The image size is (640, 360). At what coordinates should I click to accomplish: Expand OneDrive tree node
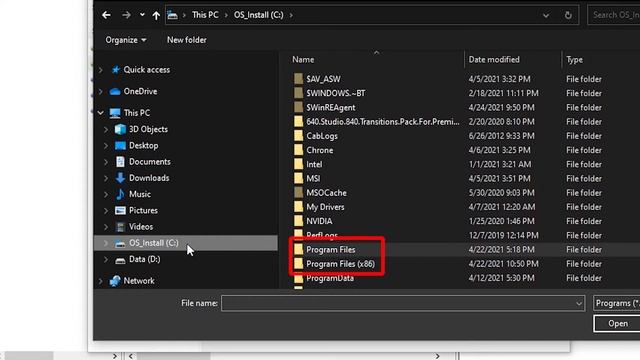click(x=100, y=91)
